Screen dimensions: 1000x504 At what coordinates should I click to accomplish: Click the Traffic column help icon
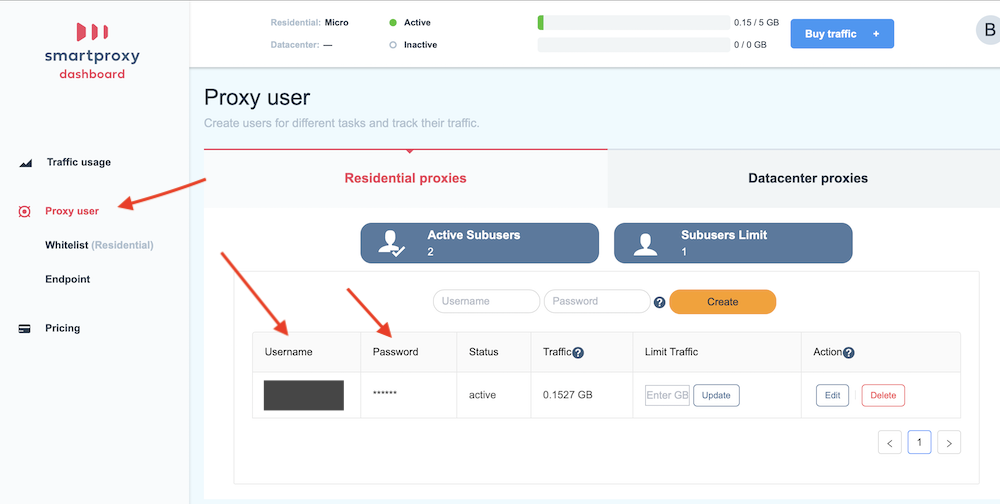[578, 352]
